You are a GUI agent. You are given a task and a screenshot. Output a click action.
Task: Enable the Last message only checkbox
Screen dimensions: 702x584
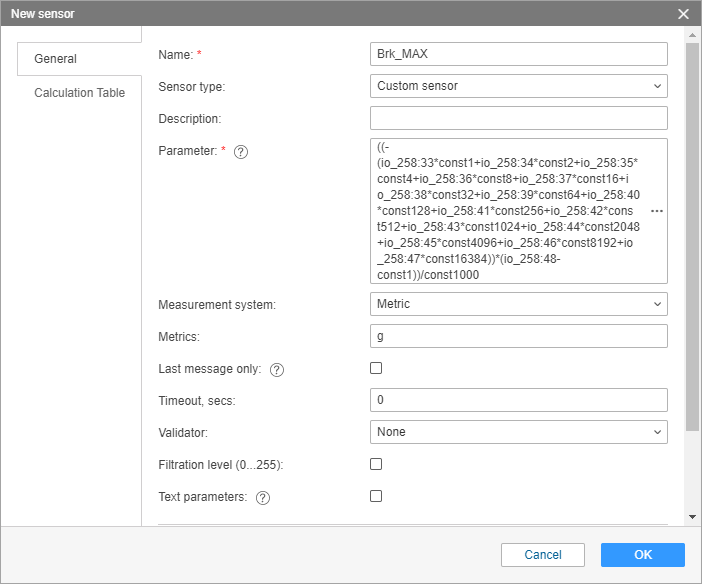point(376,368)
